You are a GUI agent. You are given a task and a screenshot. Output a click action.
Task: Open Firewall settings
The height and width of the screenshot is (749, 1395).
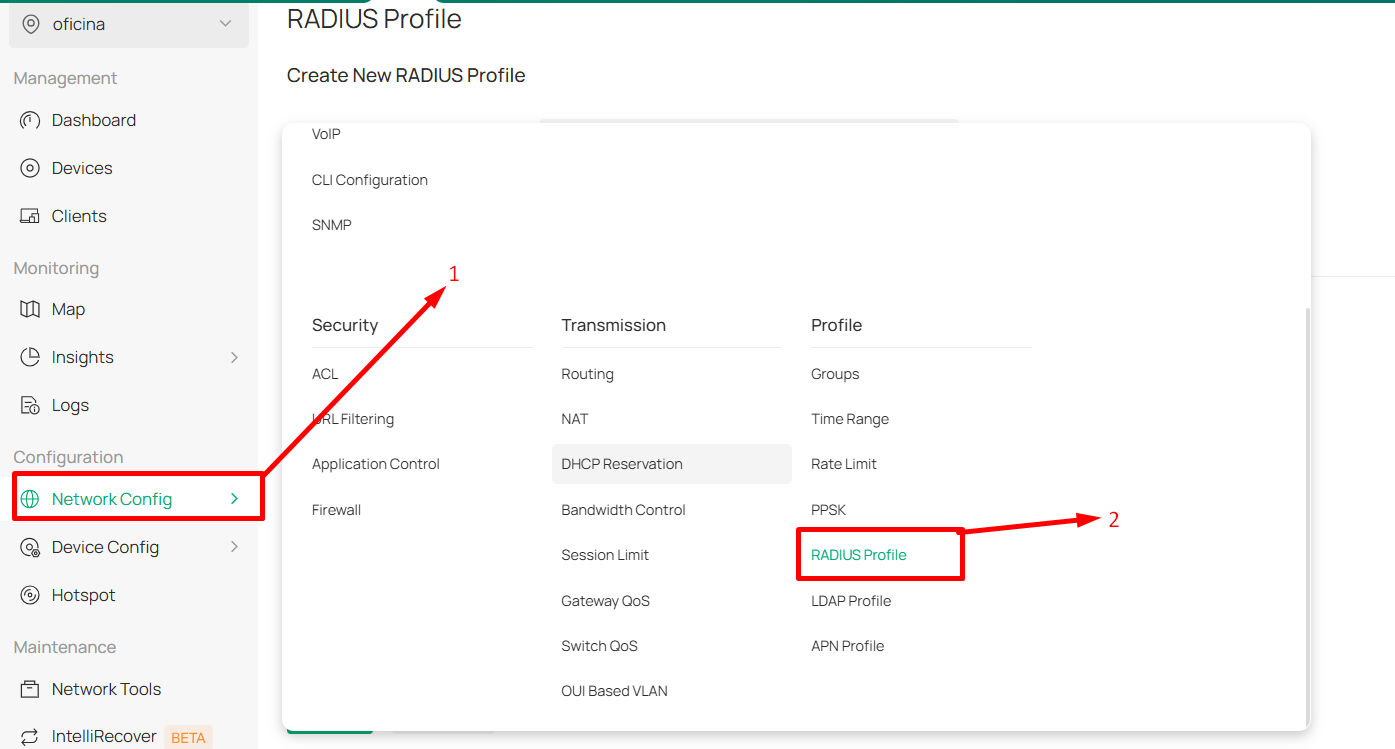pyautogui.click(x=336, y=510)
